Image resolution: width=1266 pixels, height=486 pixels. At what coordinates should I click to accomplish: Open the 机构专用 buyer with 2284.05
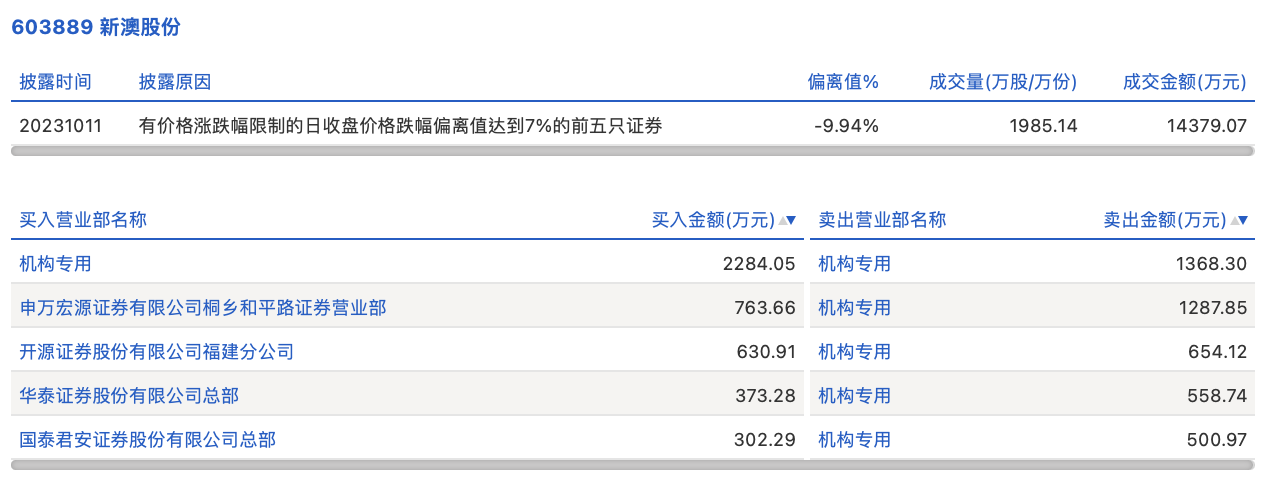point(56,264)
